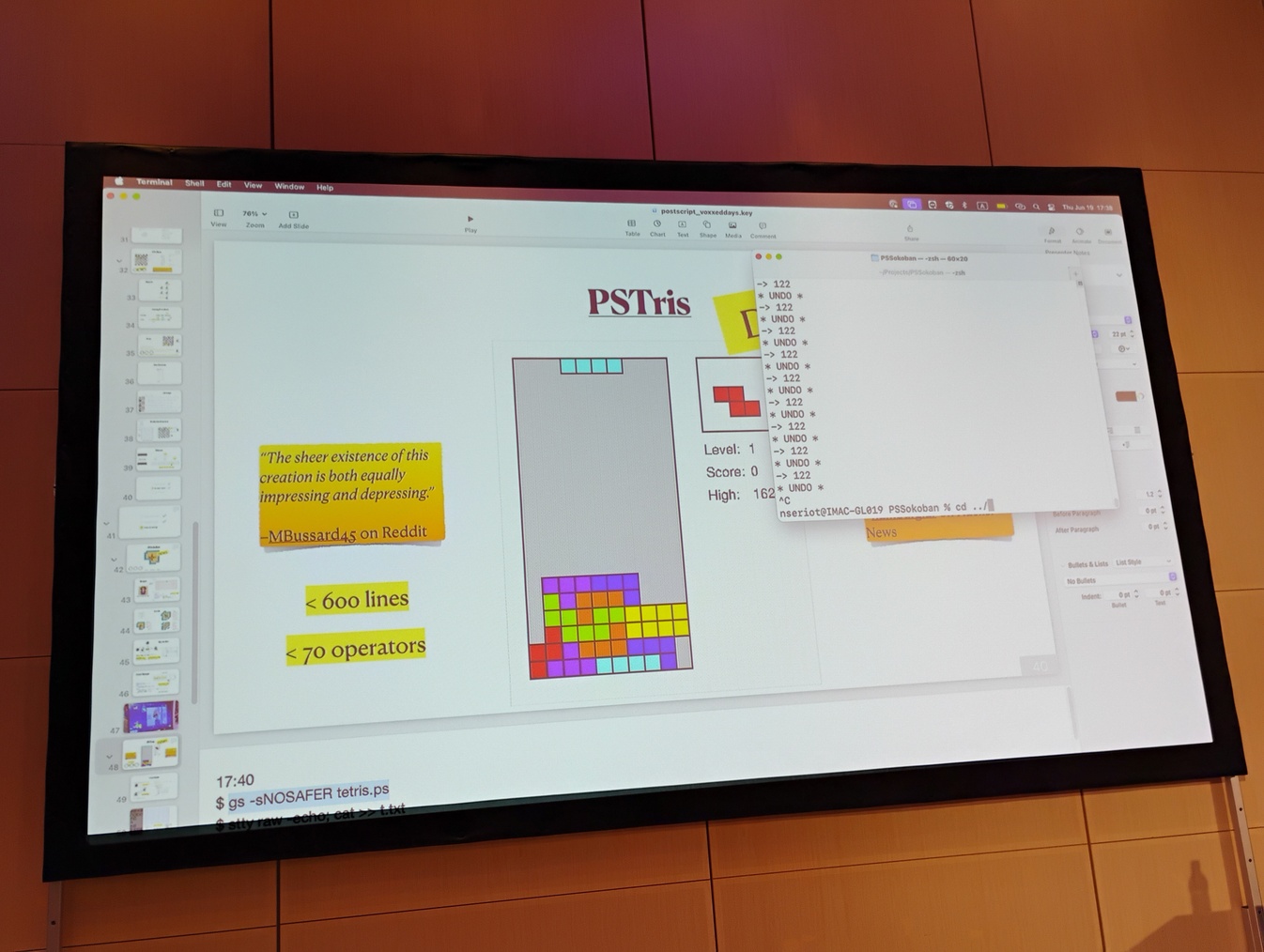Open the Media toolbar menu
This screenshot has width=1264, height=952.
tap(733, 230)
